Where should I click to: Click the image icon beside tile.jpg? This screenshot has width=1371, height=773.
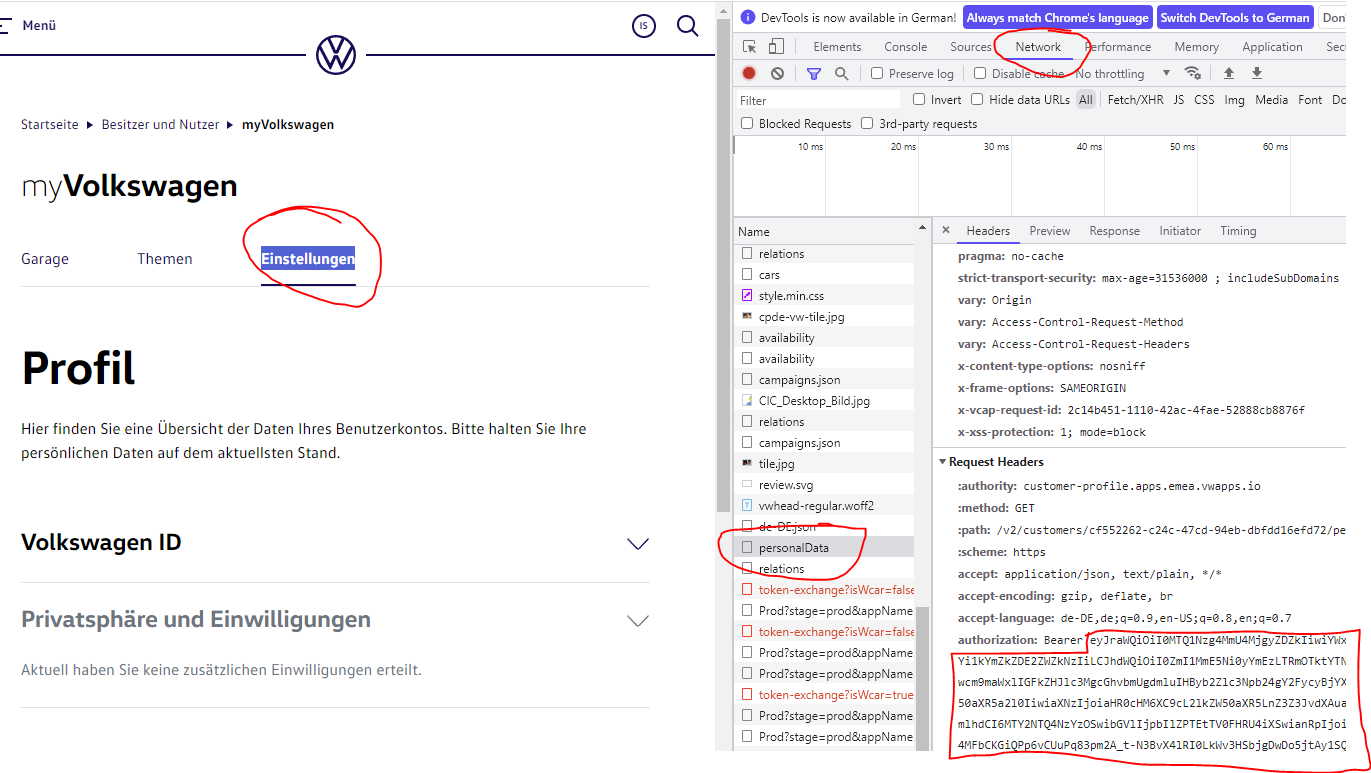(747, 463)
